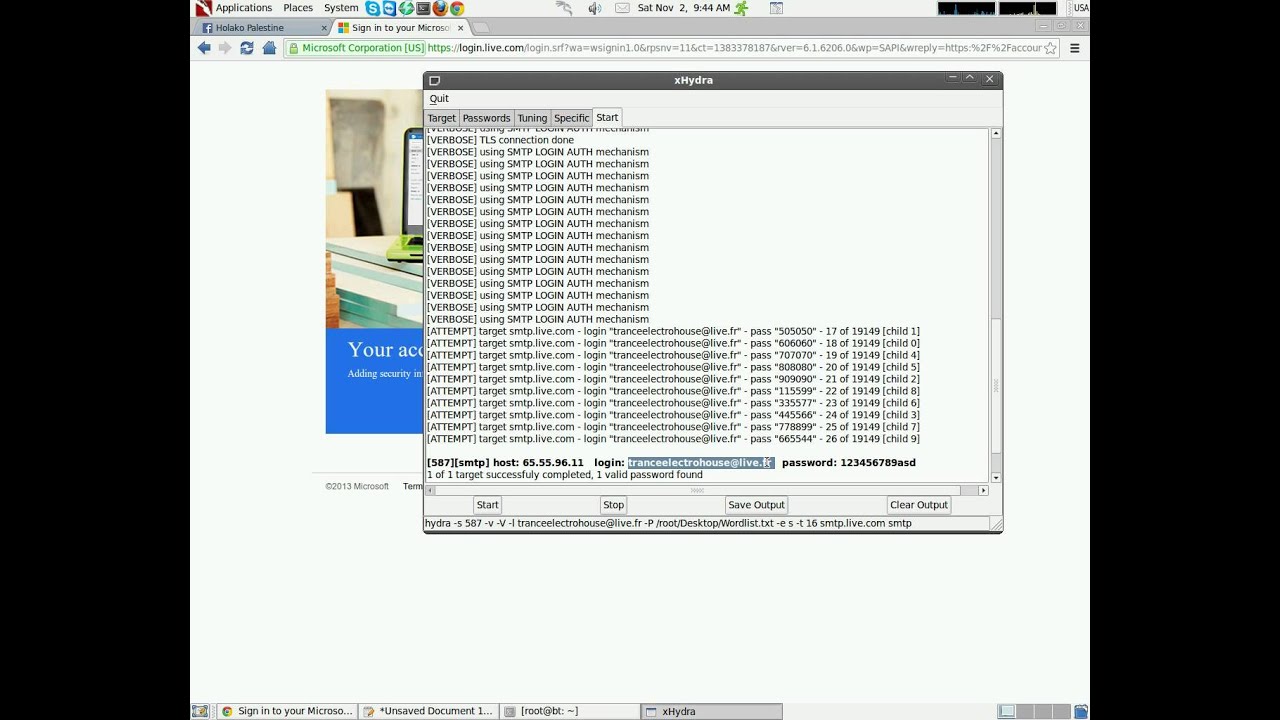Click the second blue launcher icon after Skype
Viewport: 1280px width, 720px height.
click(389, 8)
